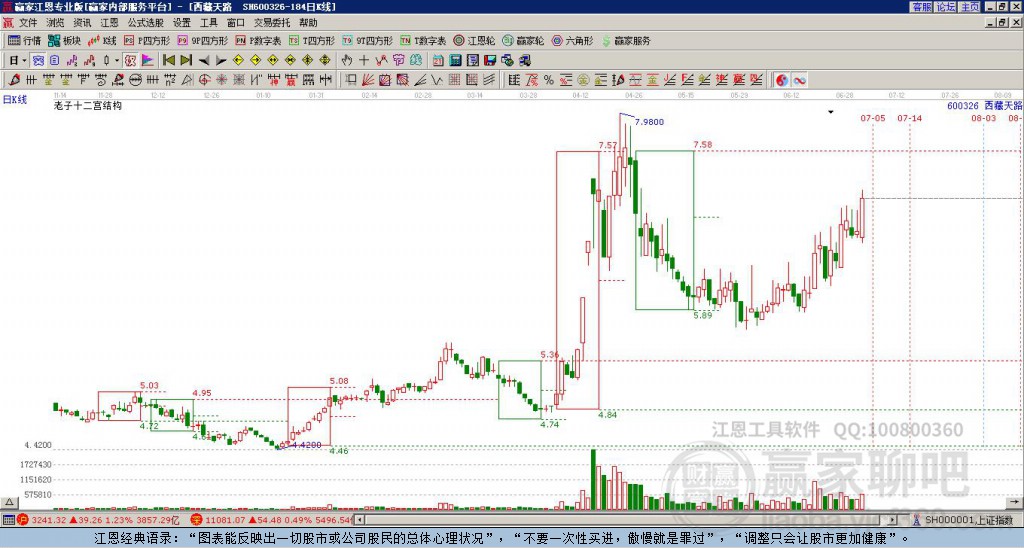
Task: Click the 3241.32 index value in status bar
Action: pos(49,520)
